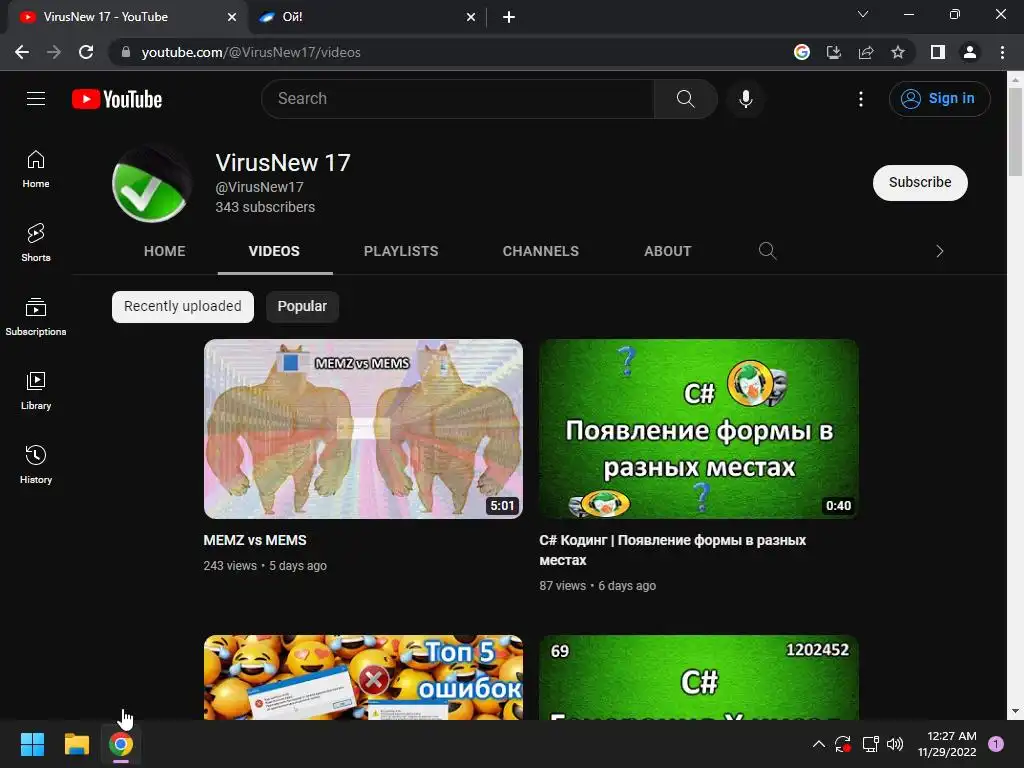Open the tab search dropdown chevron
Image resolution: width=1024 pixels, height=768 pixels.
click(x=863, y=14)
